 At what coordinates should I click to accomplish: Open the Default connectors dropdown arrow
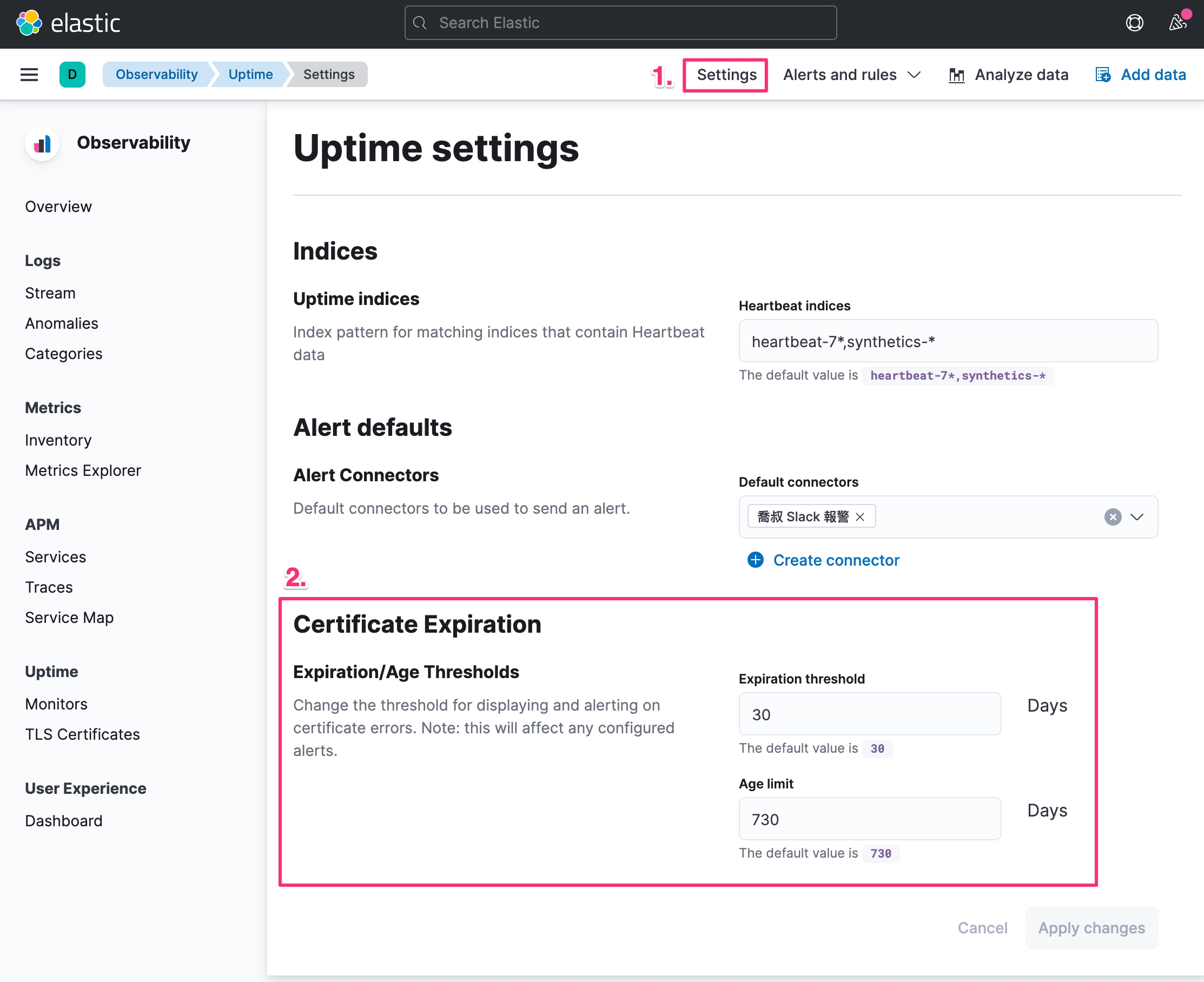coord(1137,516)
